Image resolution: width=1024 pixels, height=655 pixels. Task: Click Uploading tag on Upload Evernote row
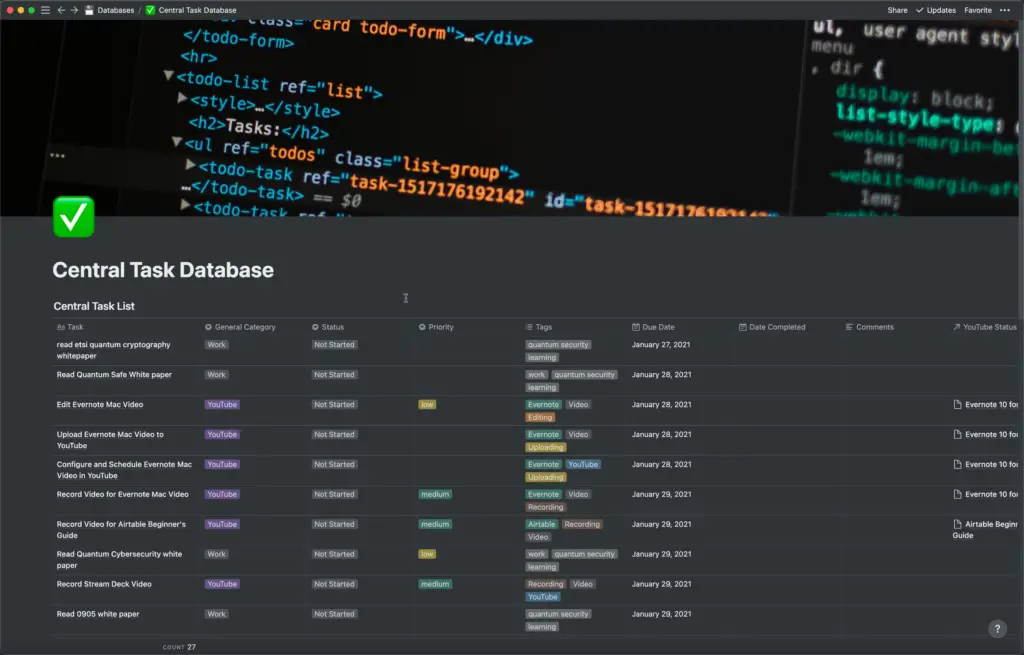click(545, 447)
